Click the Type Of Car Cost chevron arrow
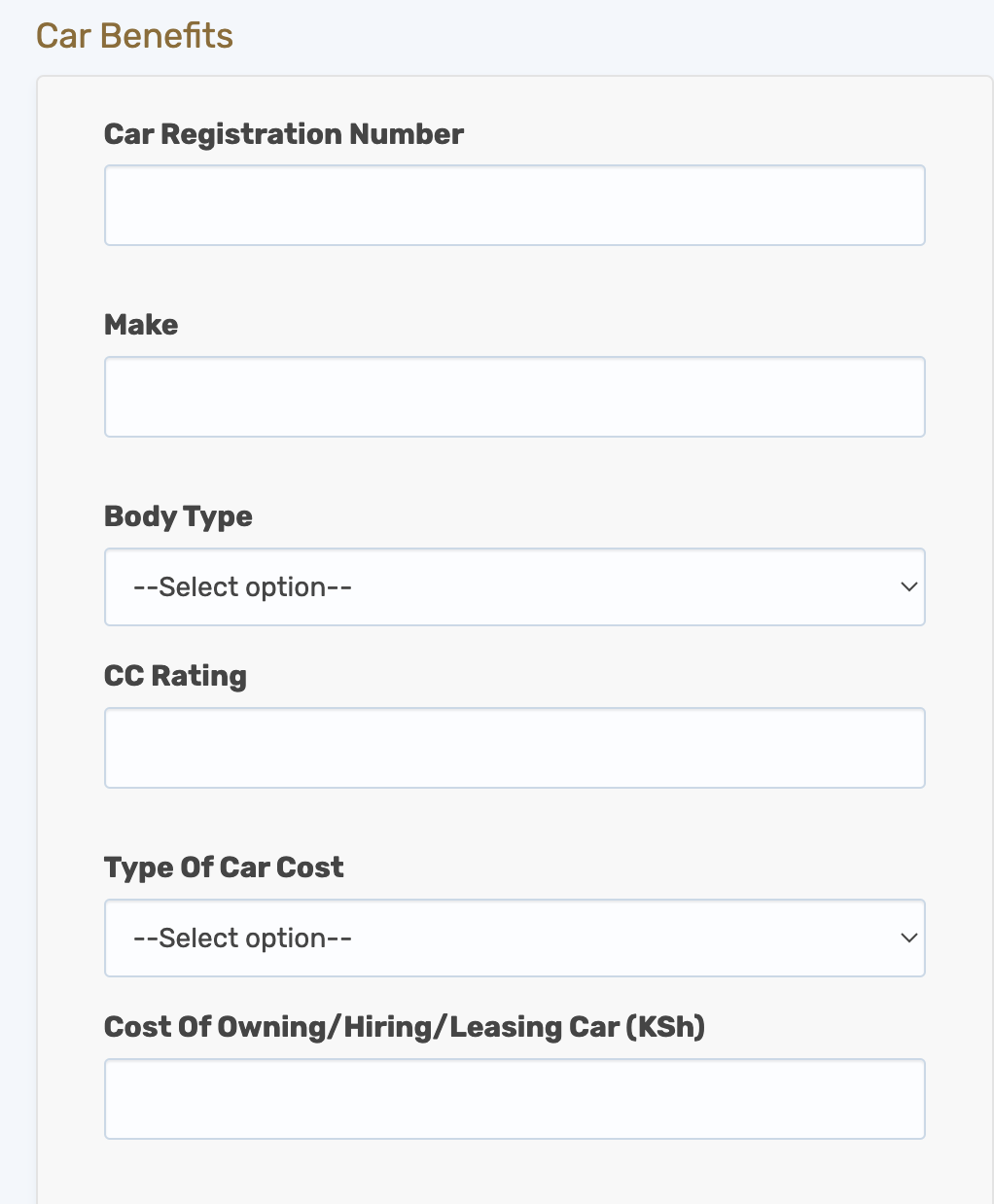Viewport: 994px width, 1204px height. 909,938
